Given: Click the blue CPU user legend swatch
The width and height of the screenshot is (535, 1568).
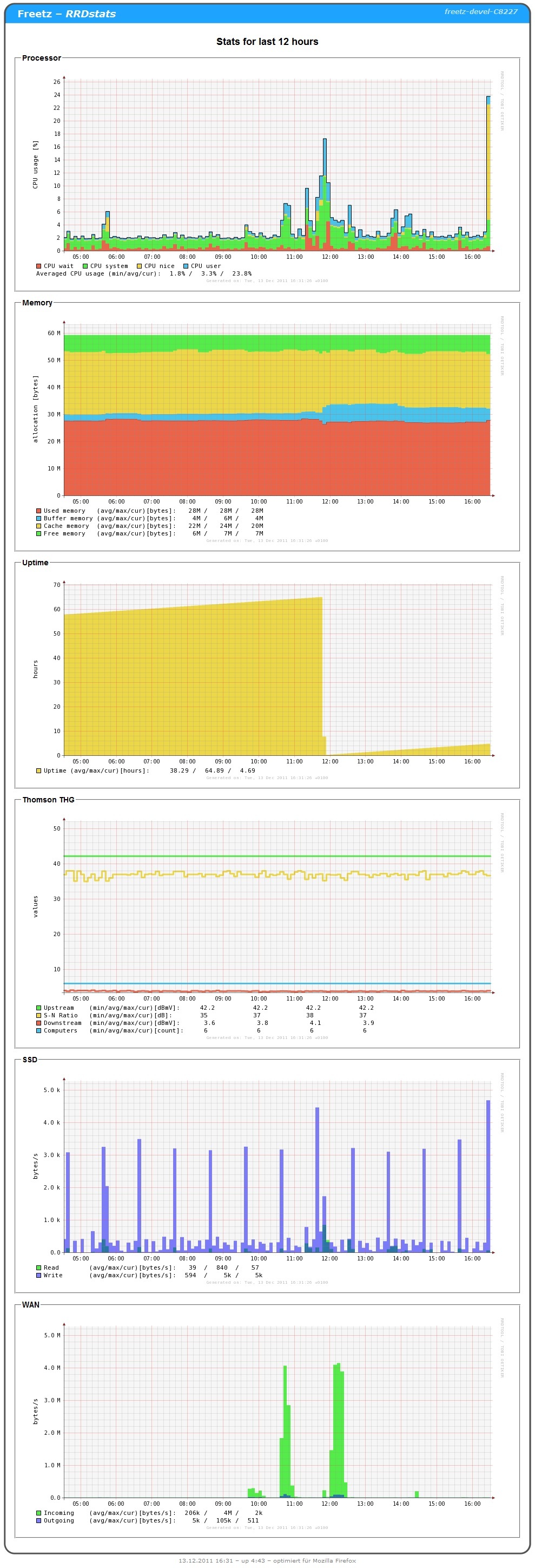Looking at the screenshot, I should (186, 266).
